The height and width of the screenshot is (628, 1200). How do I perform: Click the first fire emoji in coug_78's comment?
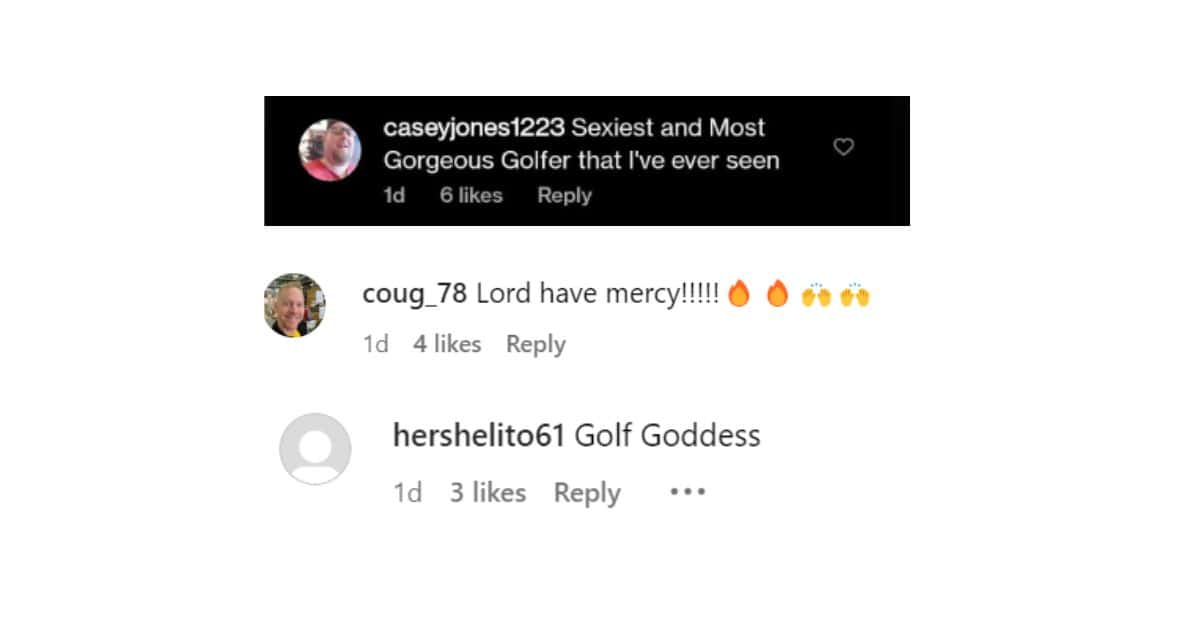click(x=738, y=294)
